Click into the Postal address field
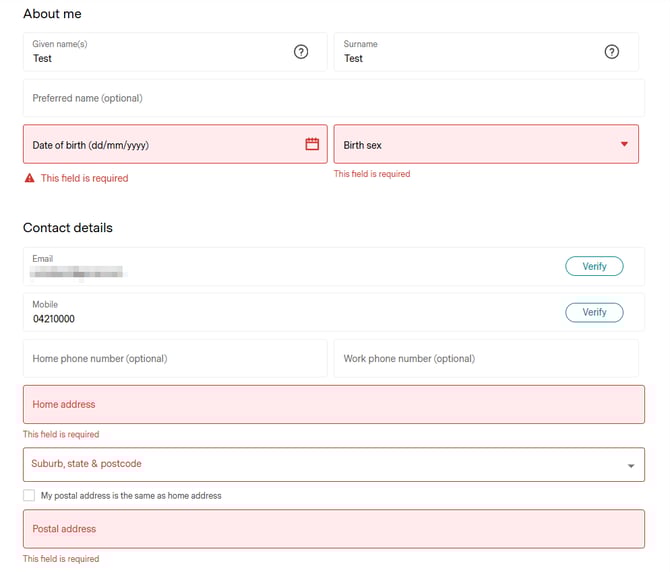The width and height of the screenshot is (670, 572). point(333,529)
